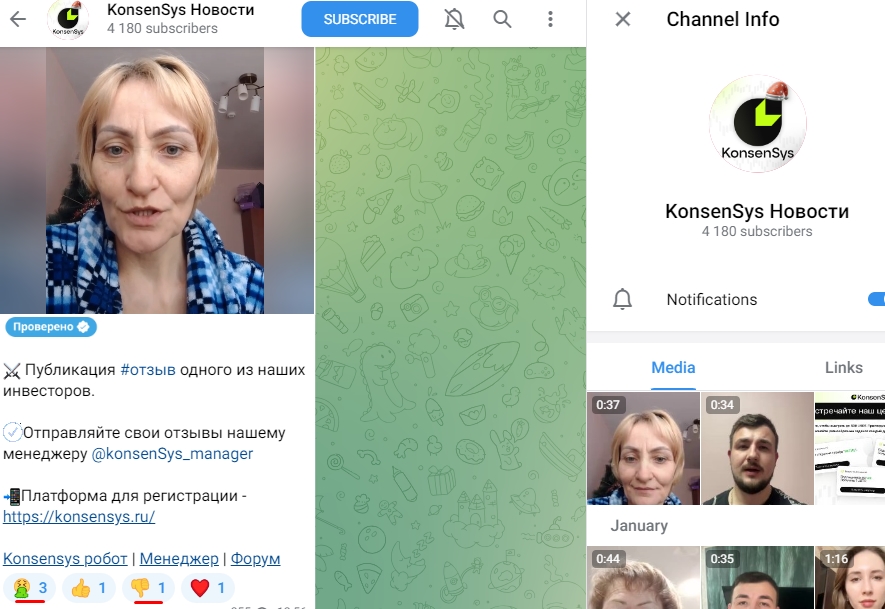This screenshot has height=609, width=885.
Task: Open the Менеджер link
Action: [x=179, y=559]
